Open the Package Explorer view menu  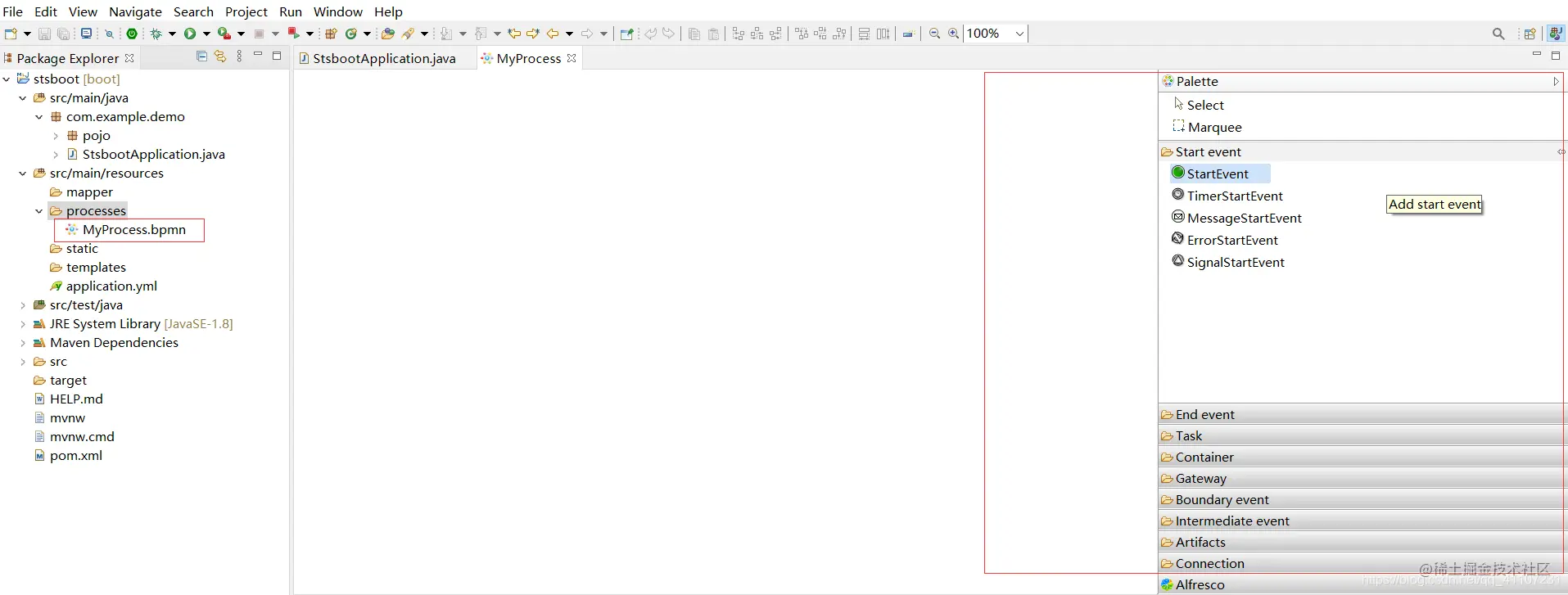[x=239, y=56]
